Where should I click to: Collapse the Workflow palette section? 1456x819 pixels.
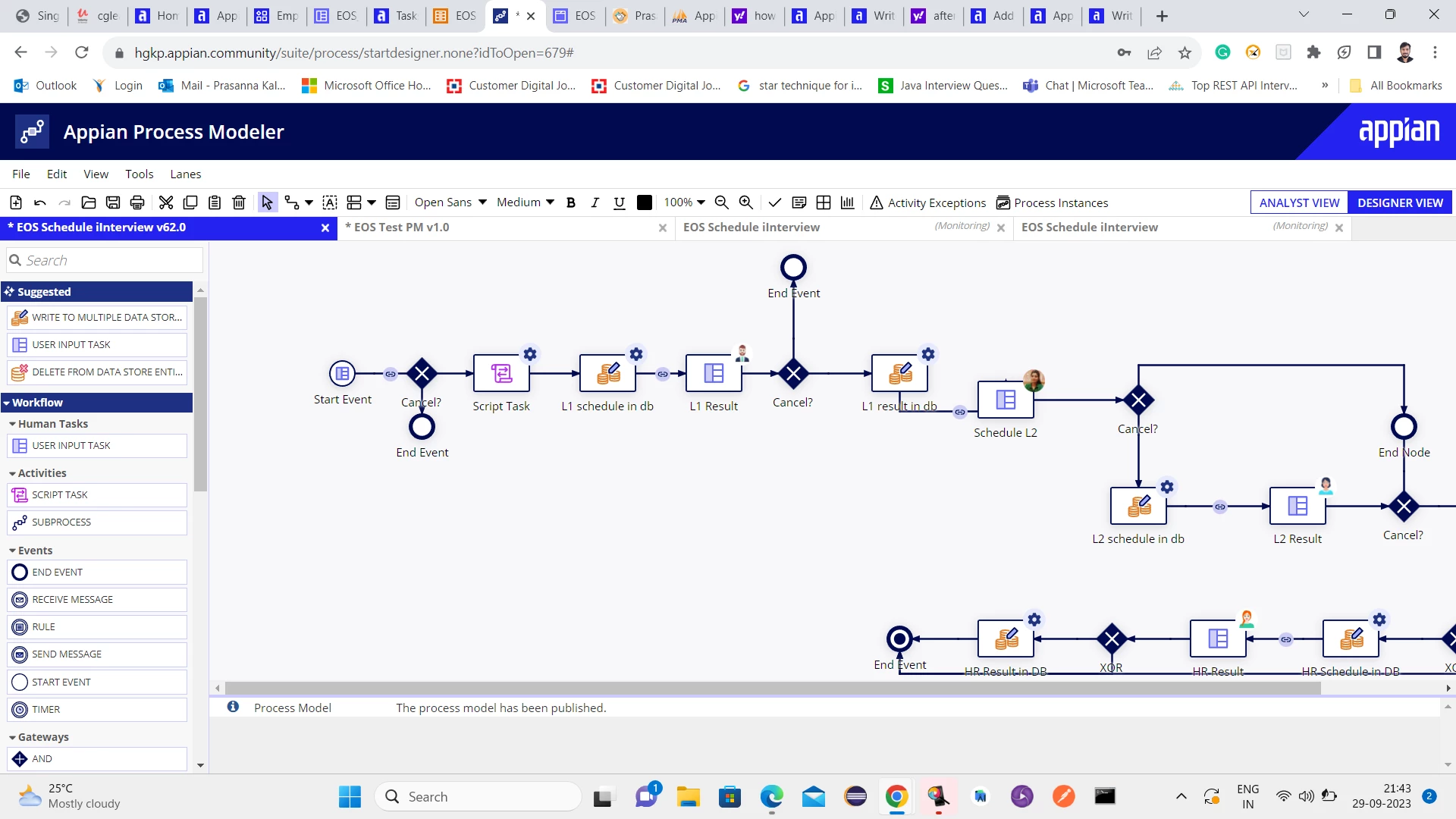pyautogui.click(x=97, y=403)
